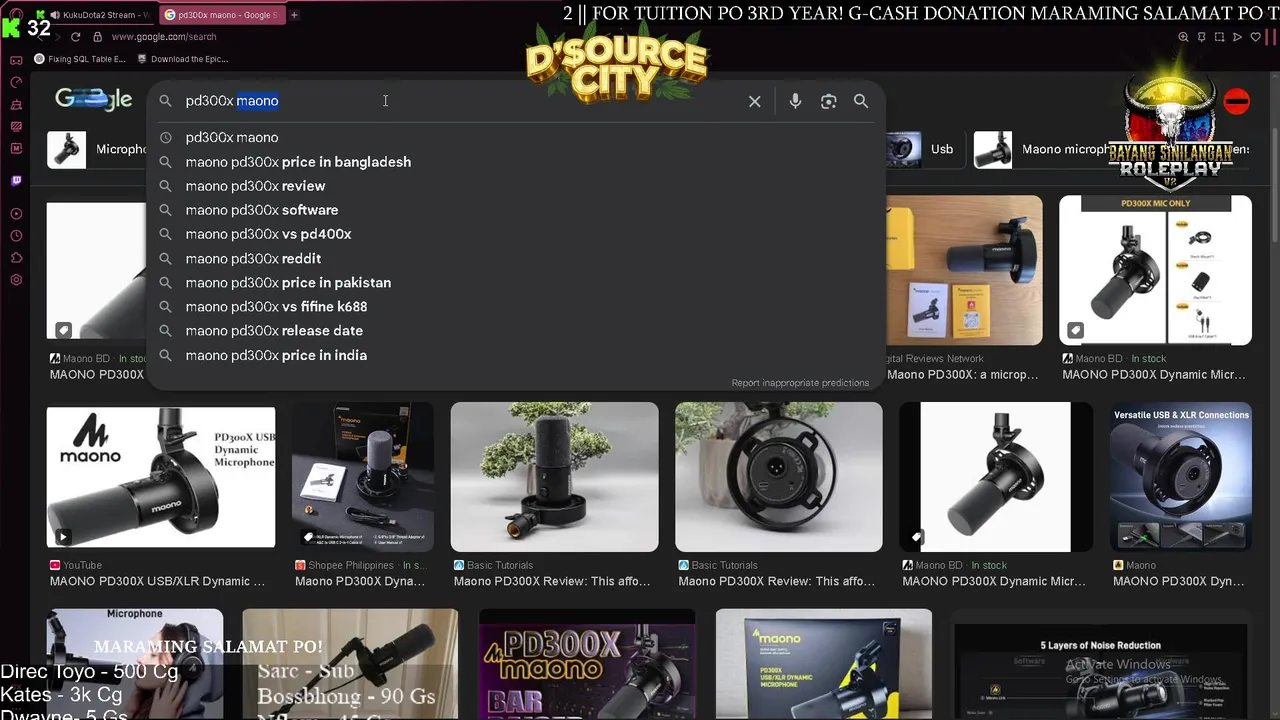Open the 'PD300X MIC ONLY' image result
1280x720 pixels.
tap(1155, 270)
